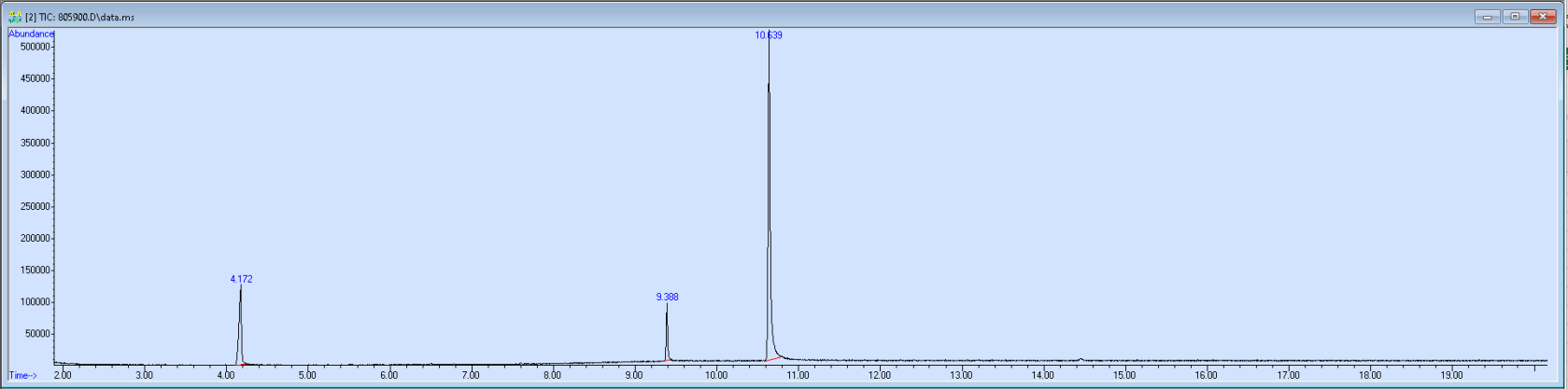
Task: Click the 500000 abundance tick value
Action: pos(35,46)
